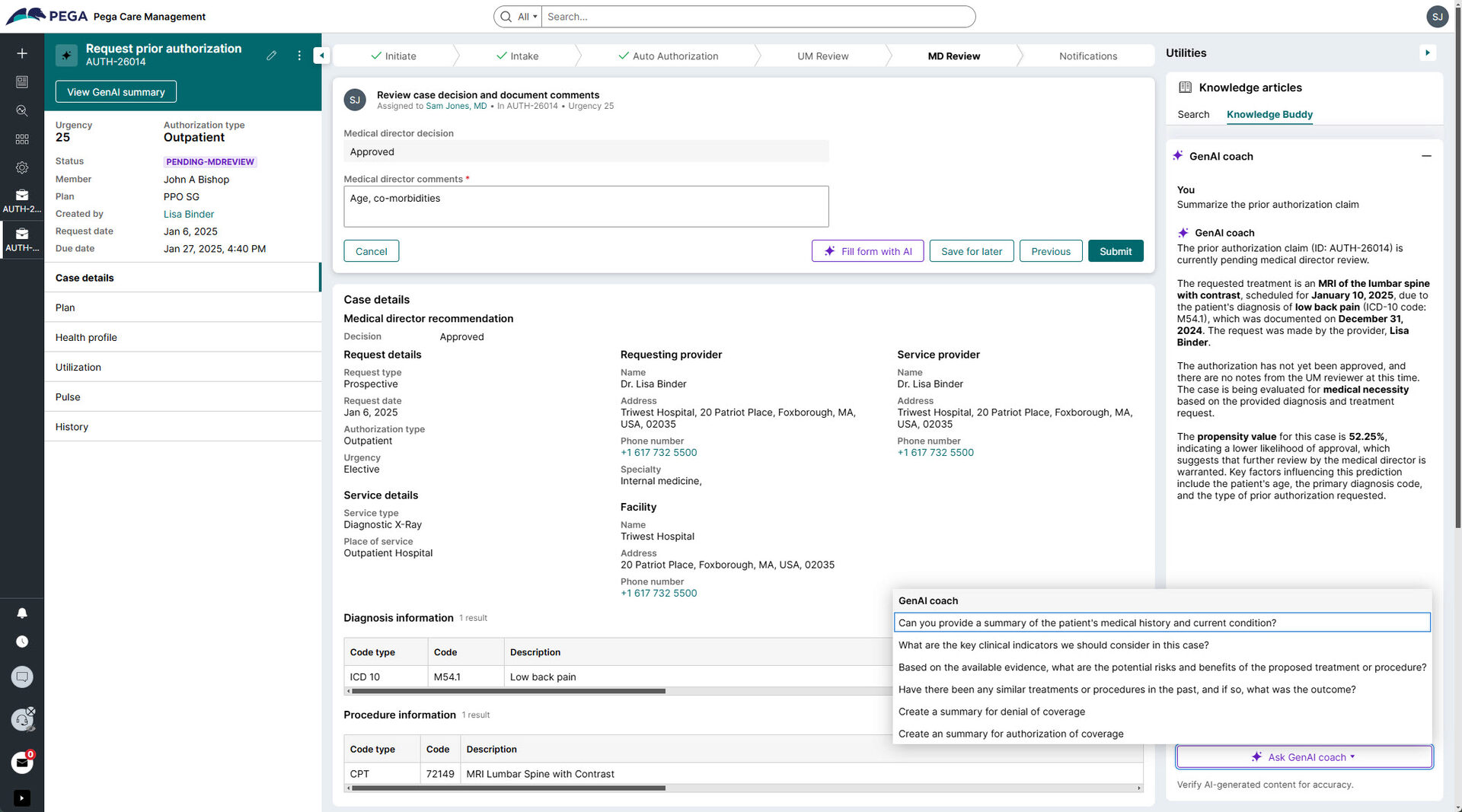Click the Medical director comments text box

(x=586, y=206)
